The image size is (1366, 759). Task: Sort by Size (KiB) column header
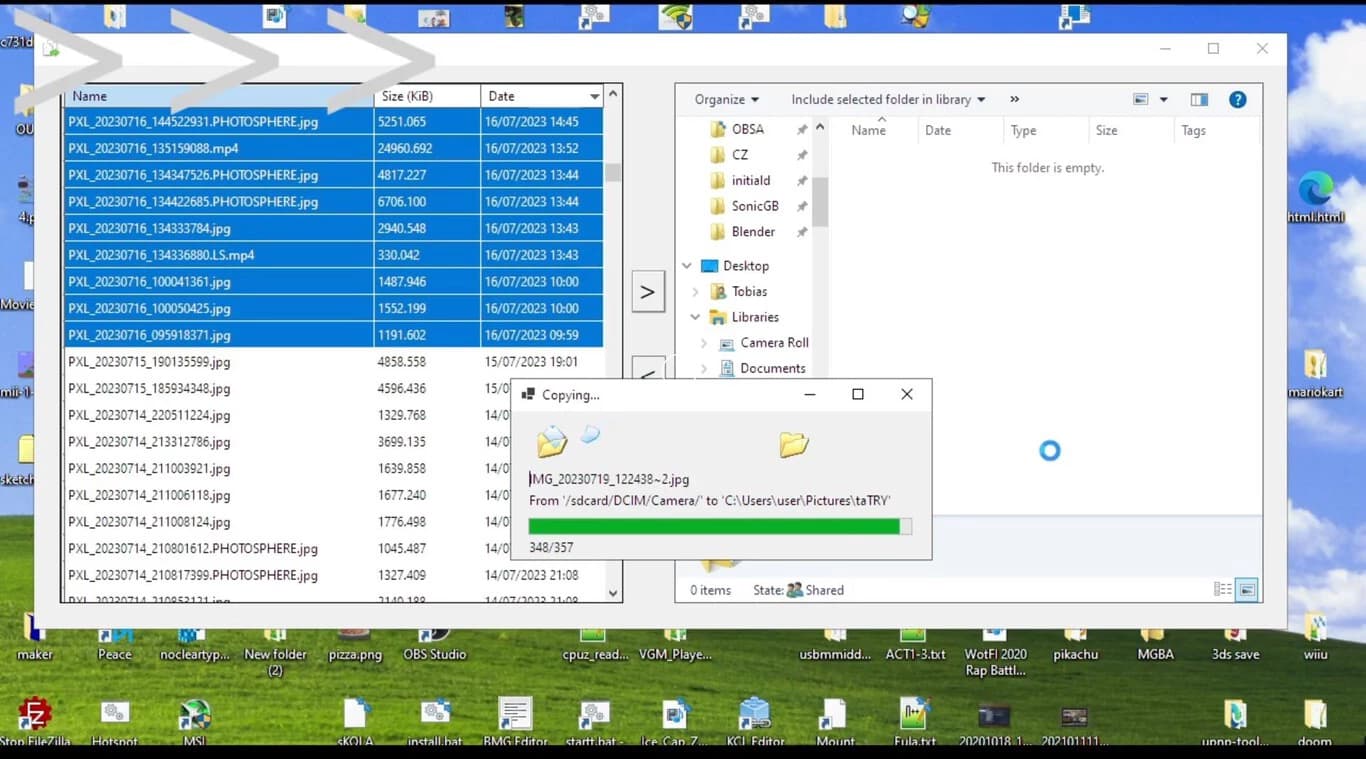[x=427, y=96]
